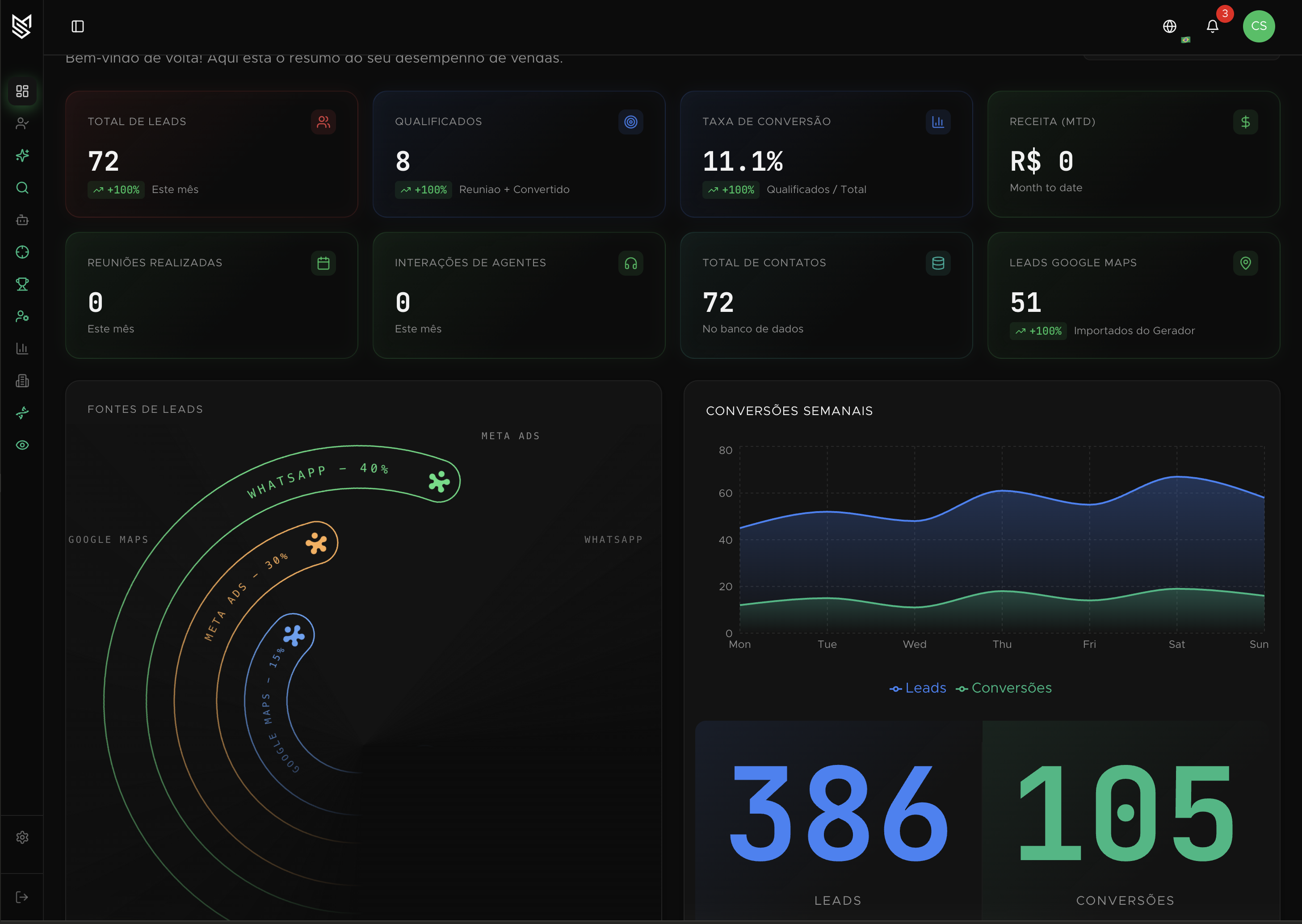Open the building icon in sidebar
This screenshot has height=924, width=1302.
[22, 381]
